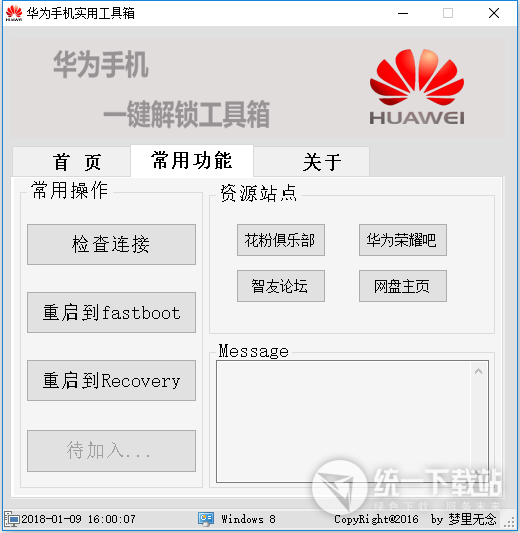This screenshot has width=520, height=533.
Task: Click the Windows 8 system icon in status bar
Action: click(x=206, y=519)
